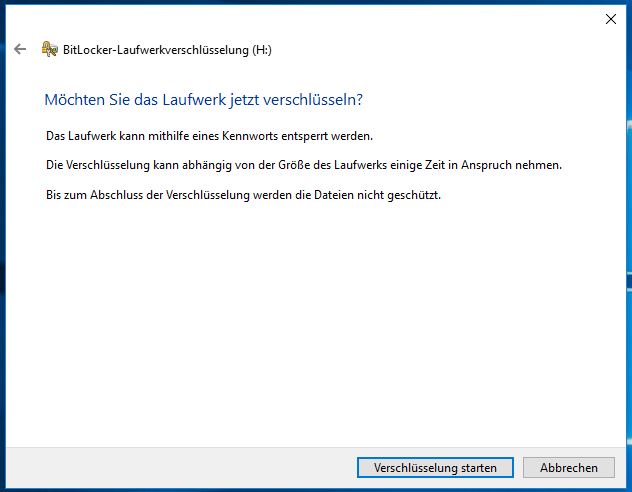
Task: Close the BitLocker dialog with X
Action: point(611,19)
